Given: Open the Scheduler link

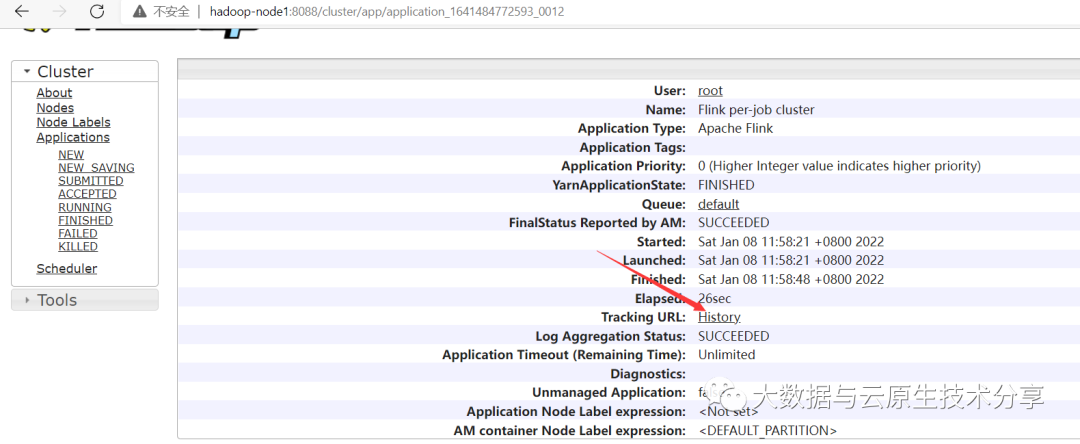Looking at the screenshot, I should (x=67, y=269).
